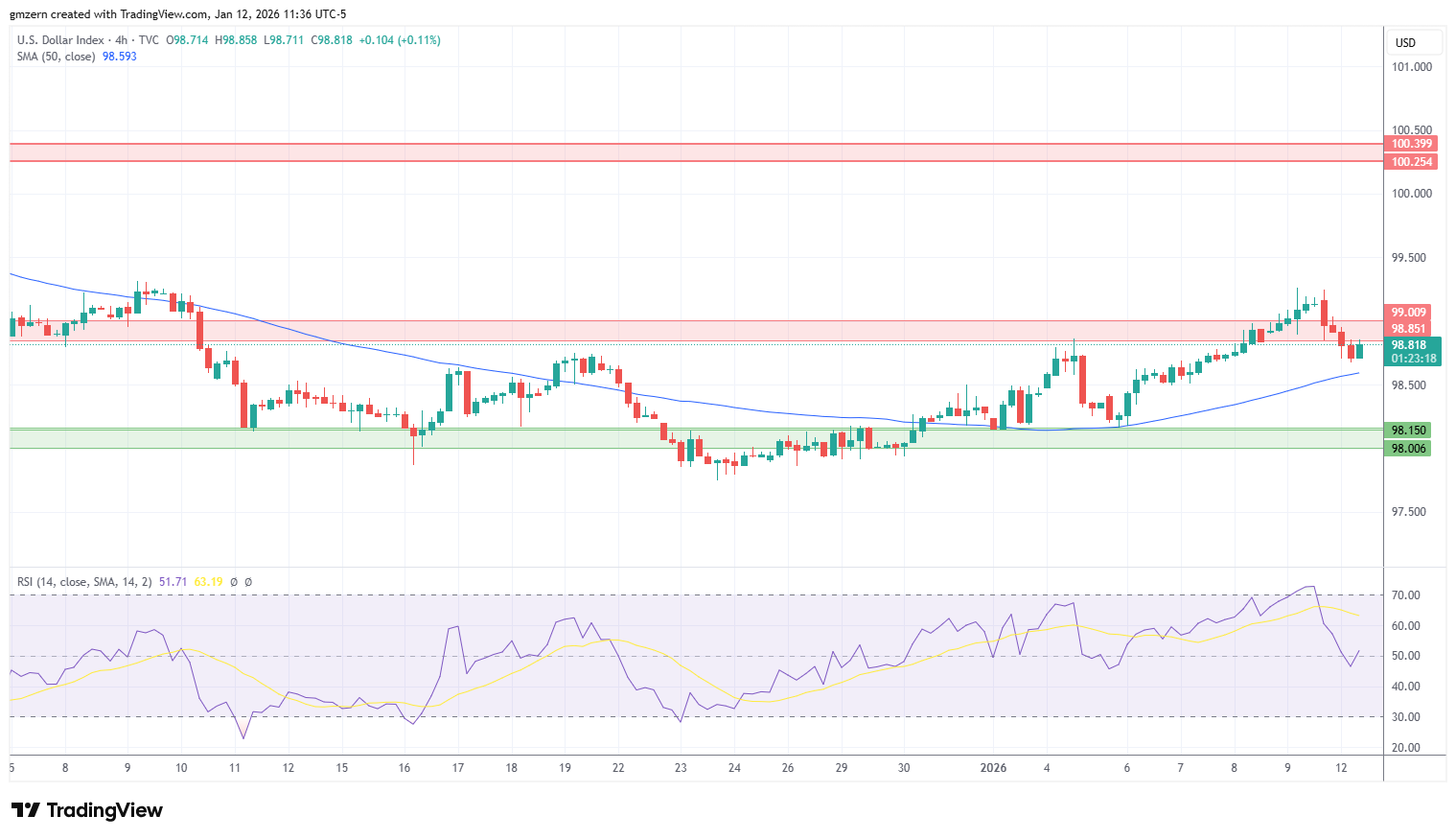Click the TradingView logo icon
Screen dimensions: 1456x839
coord(26,810)
